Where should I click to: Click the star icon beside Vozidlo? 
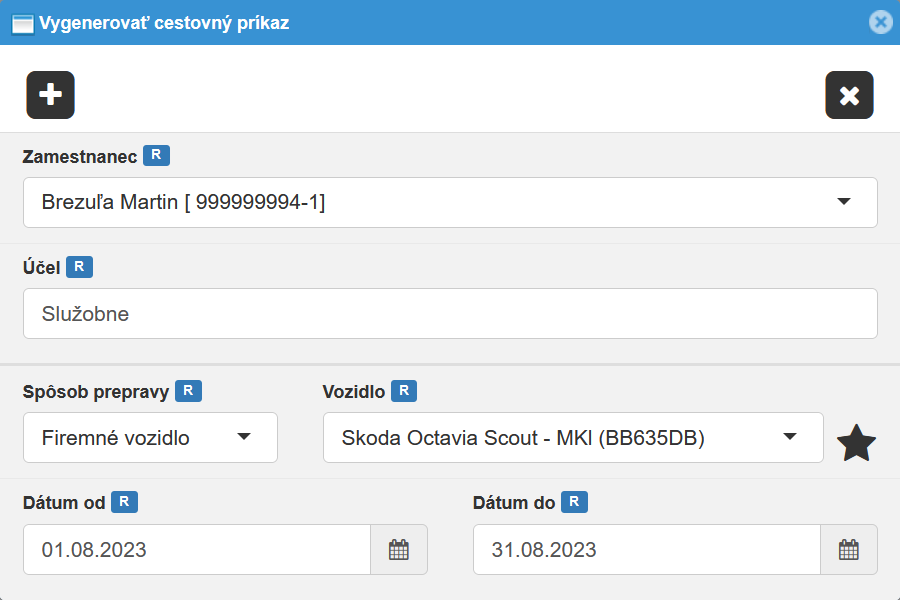(x=856, y=443)
